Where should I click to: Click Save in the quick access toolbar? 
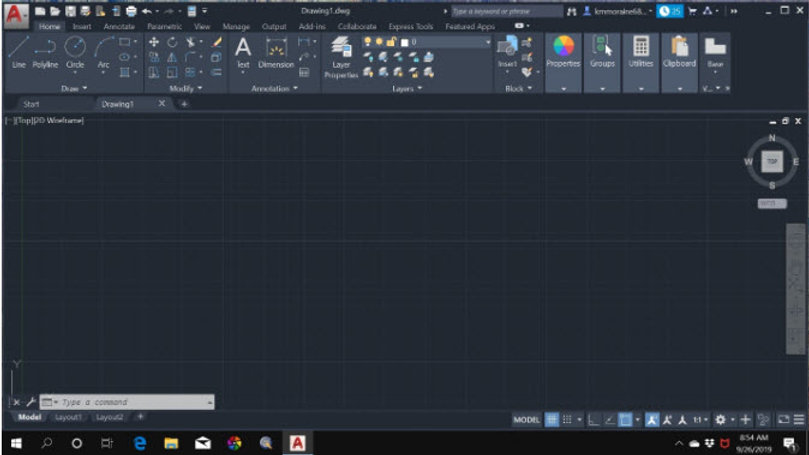(x=70, y=11)
